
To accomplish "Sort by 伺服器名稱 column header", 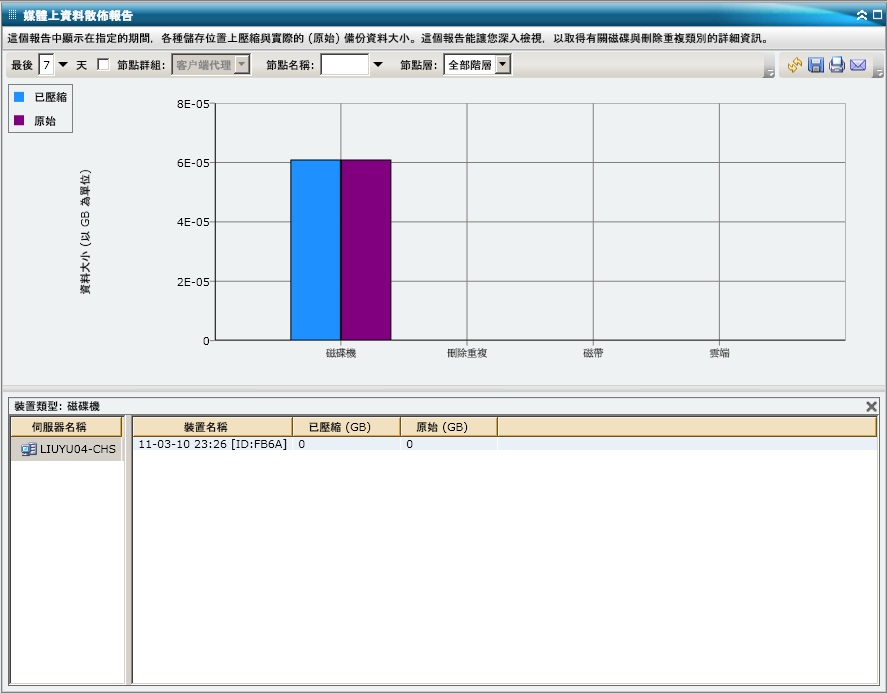I will coord(67,427).
